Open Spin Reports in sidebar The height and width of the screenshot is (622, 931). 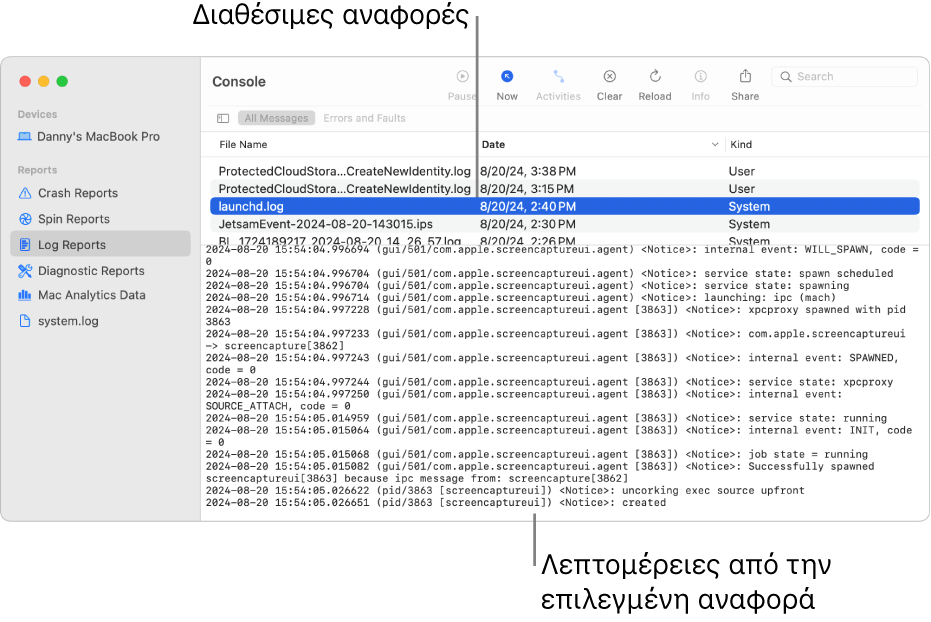[x=74, y=219]
